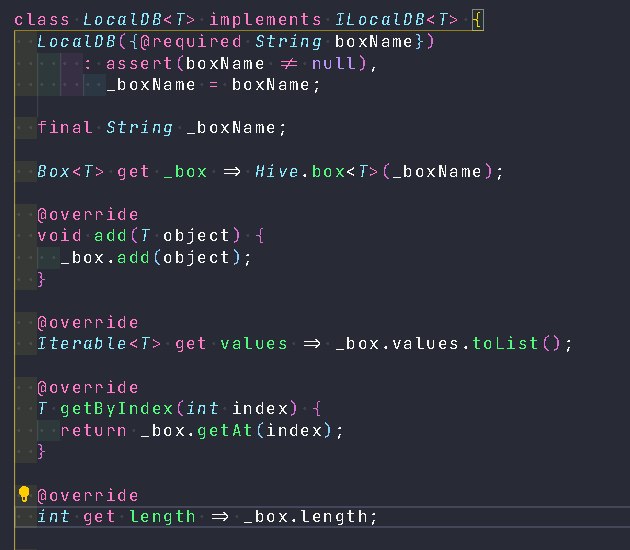Click 'void add(T object)' method signature
This screenshot has height=550, width=630.
[139, 236]
